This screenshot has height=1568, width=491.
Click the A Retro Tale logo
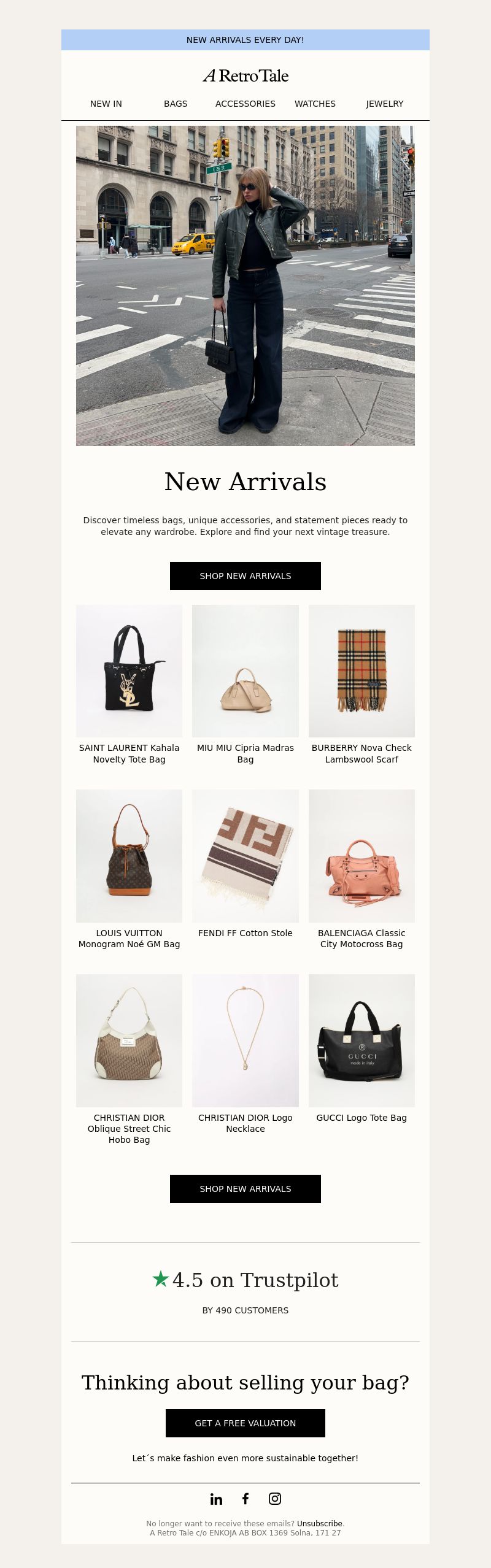click(245, 75)
